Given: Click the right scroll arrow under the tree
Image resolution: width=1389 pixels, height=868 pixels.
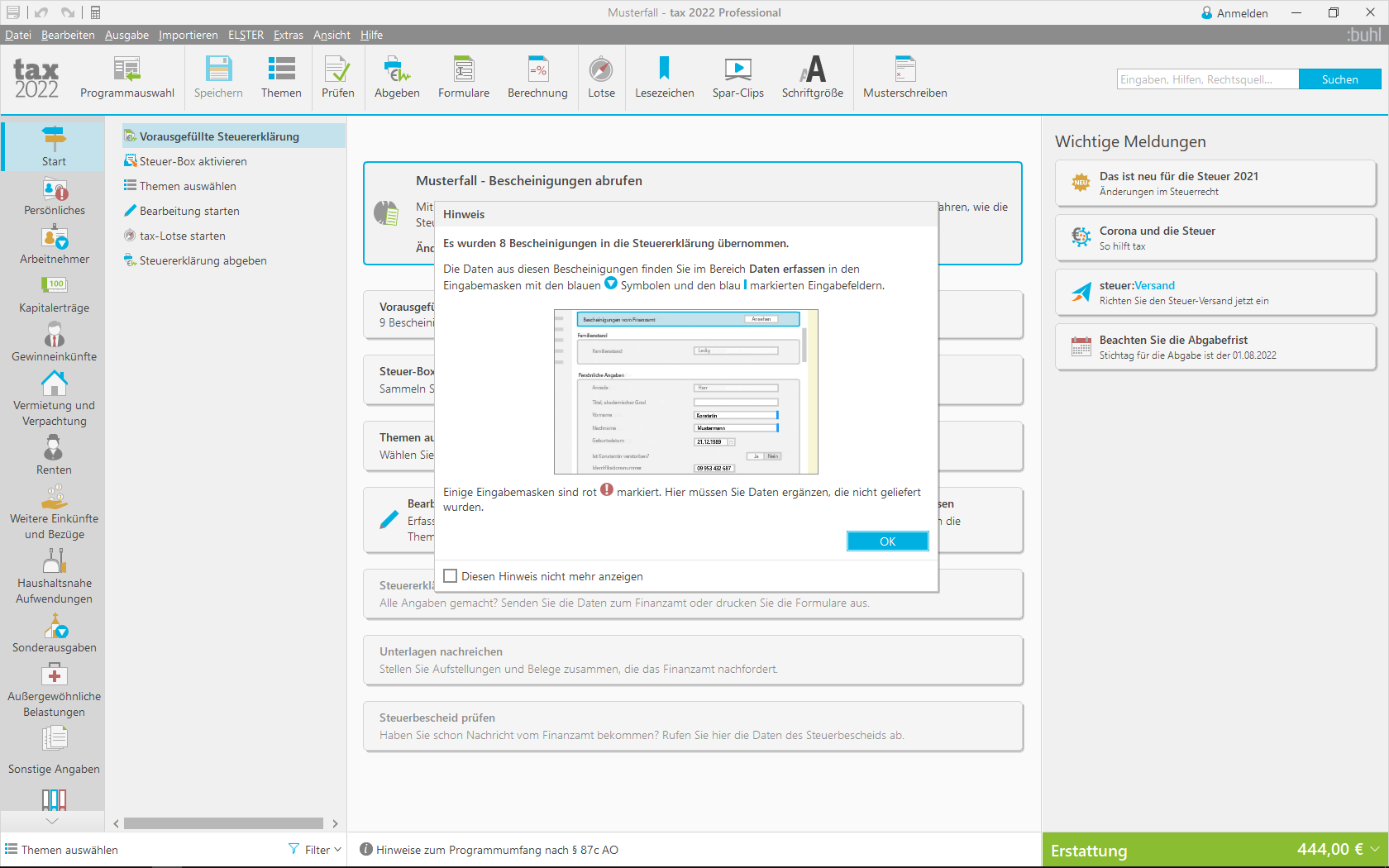Looking at the screenshot, I should point(335,823).
